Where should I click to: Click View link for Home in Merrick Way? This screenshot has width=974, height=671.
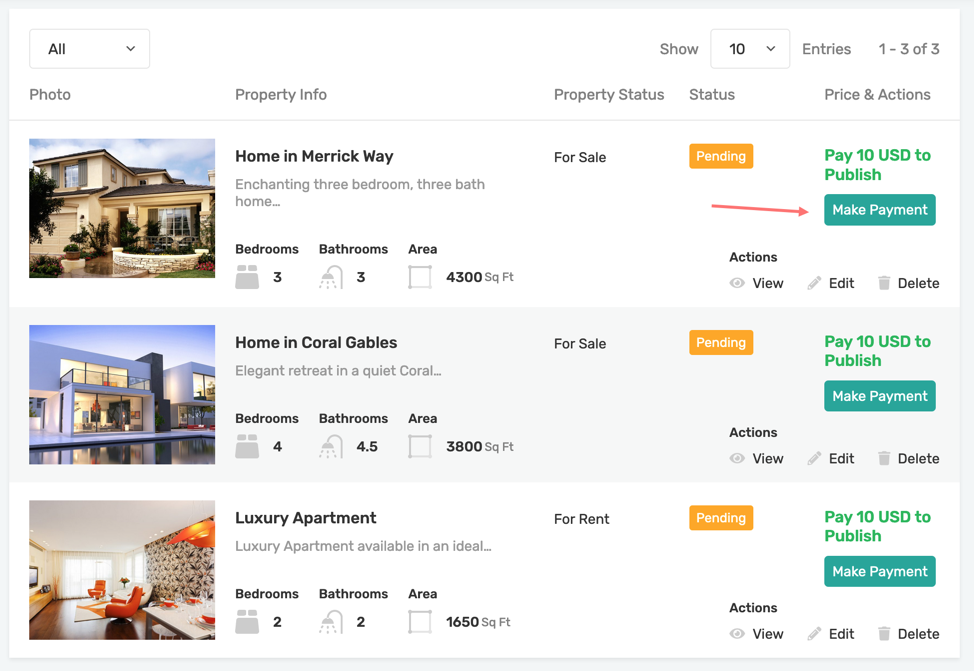[x=768, y=283]
